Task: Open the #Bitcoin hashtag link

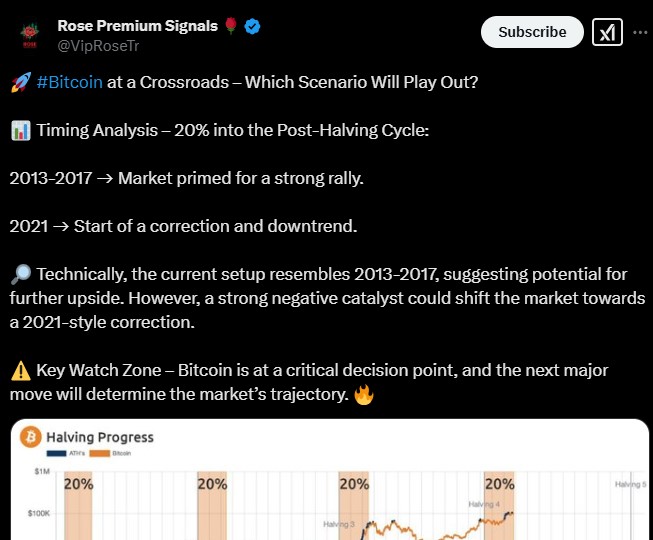Action: coord(70,82)
